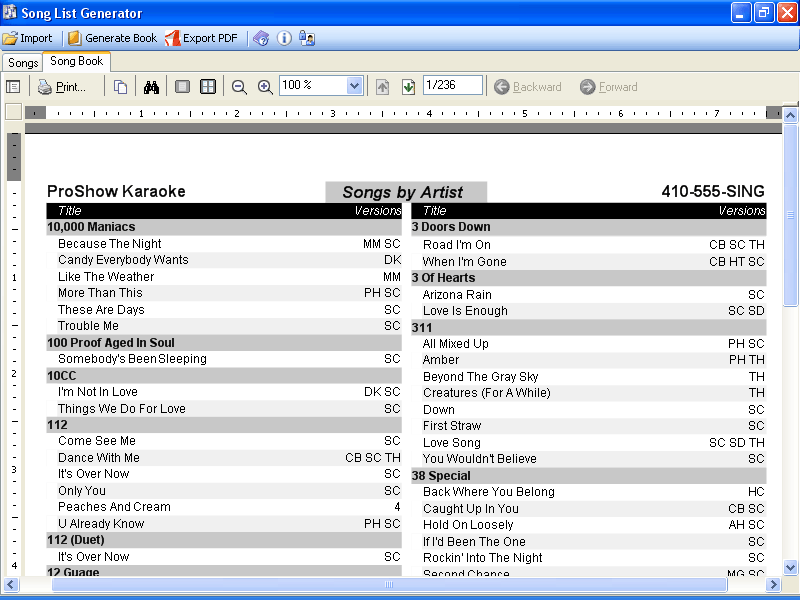Screen dimensions: 800x600
Task: Click the "410-555-SING" phone text
Action: point(713,191)
